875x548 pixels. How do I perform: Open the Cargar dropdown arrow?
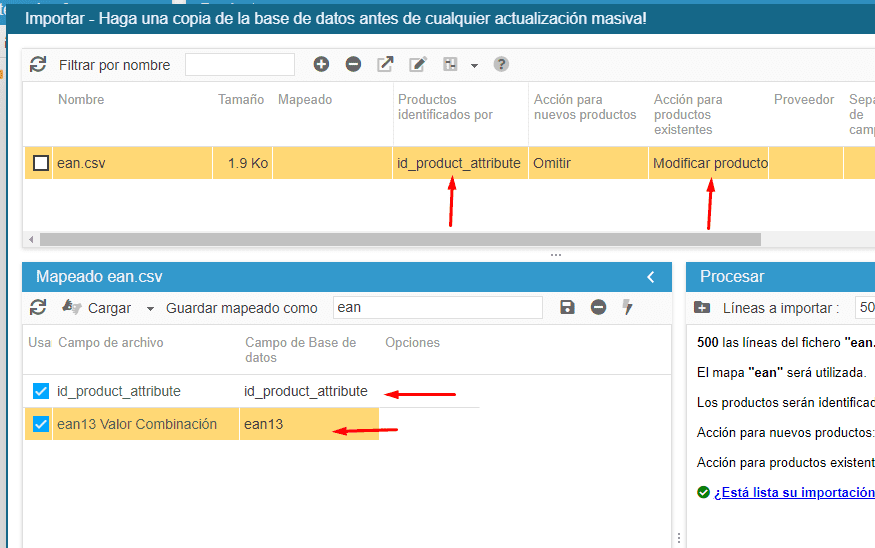tap(151, 308)
